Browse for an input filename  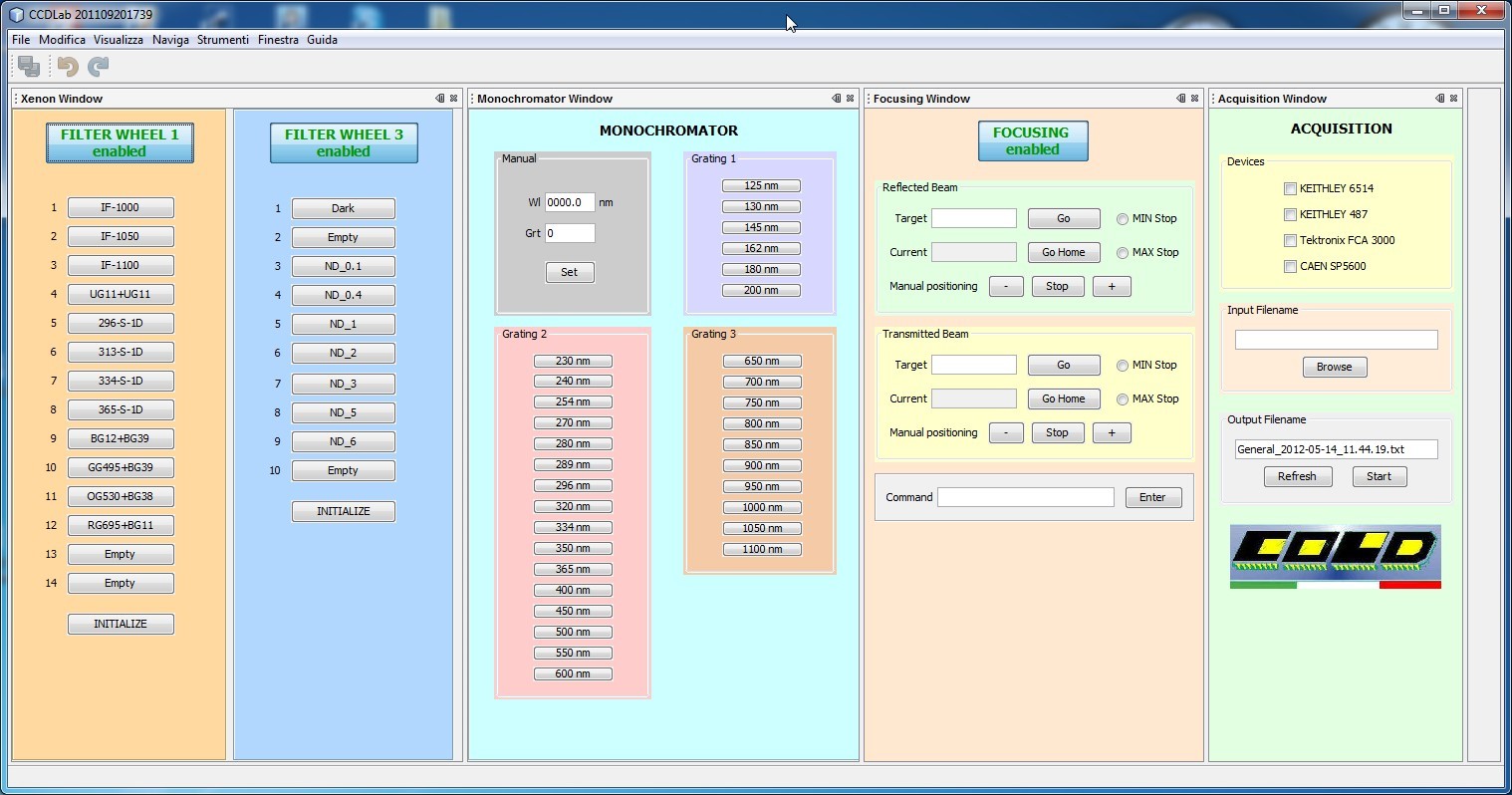[1335, 367]
